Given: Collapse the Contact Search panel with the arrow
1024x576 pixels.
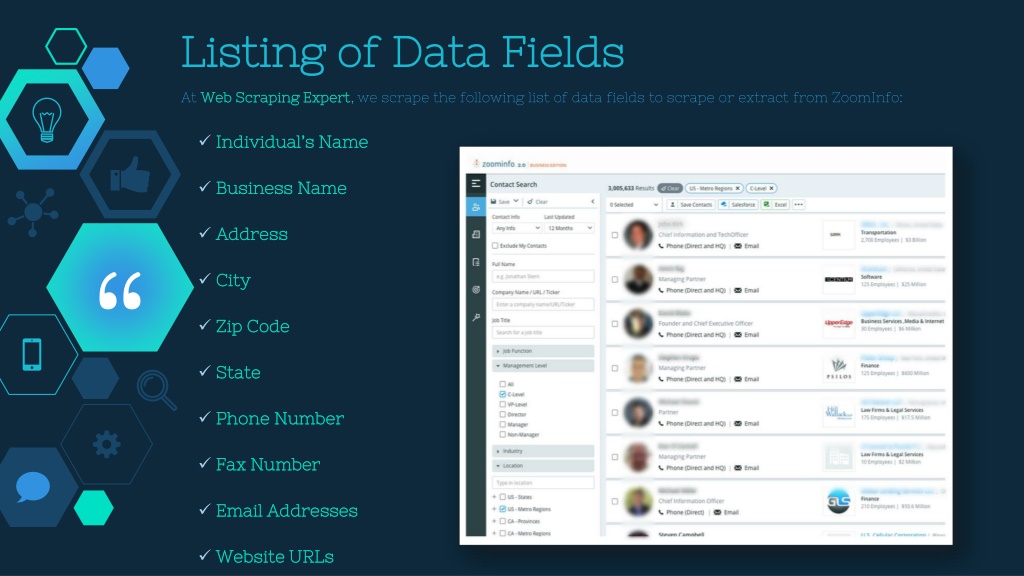Looking at the screenshot, I should tap(592, 201).
